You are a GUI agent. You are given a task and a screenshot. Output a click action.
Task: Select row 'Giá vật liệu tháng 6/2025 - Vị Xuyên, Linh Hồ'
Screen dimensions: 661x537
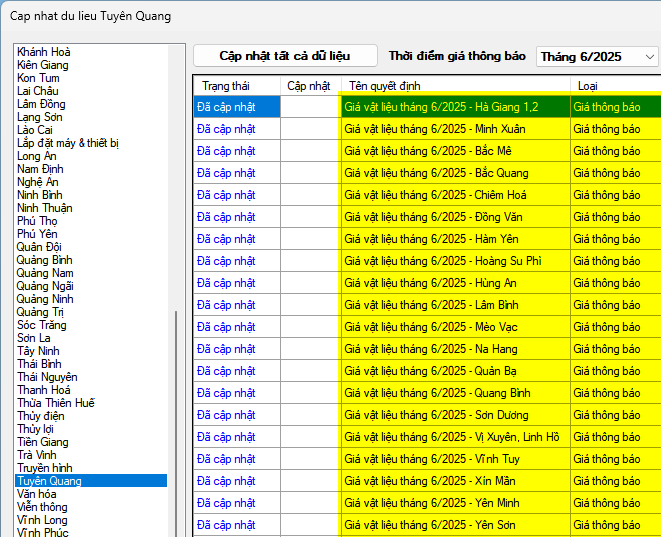(x=455, y=437)
